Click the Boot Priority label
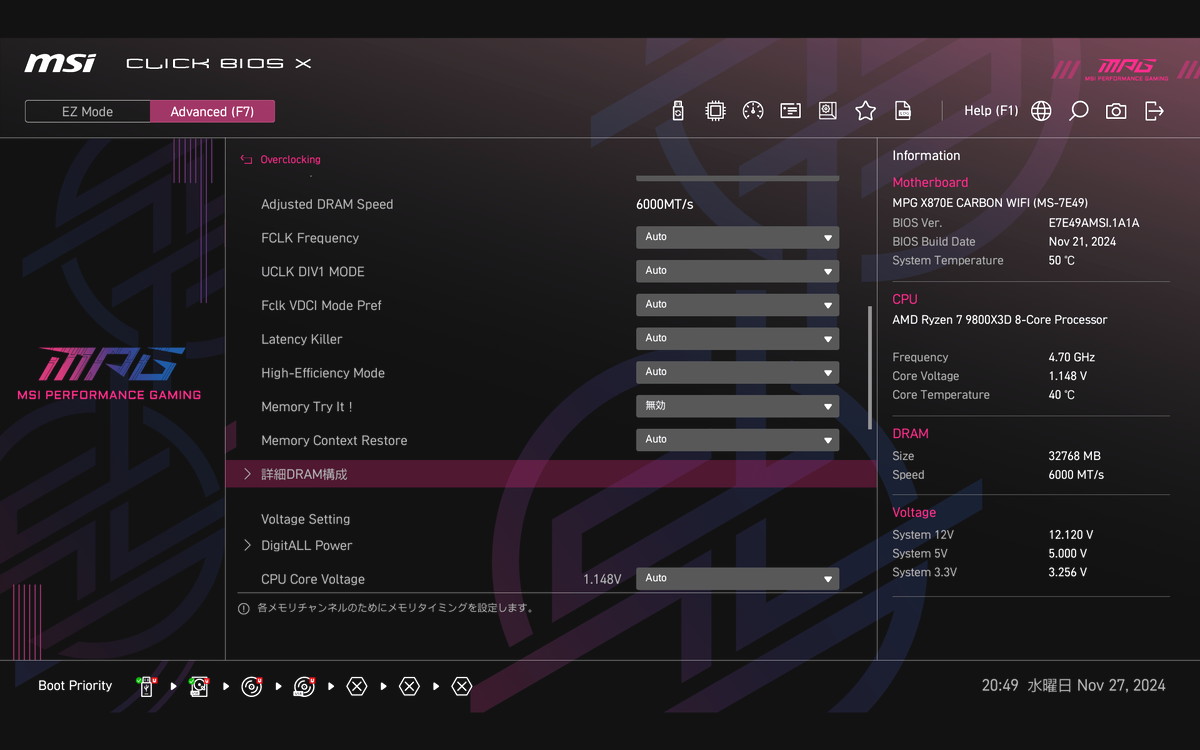 click(x=75, y=686)
